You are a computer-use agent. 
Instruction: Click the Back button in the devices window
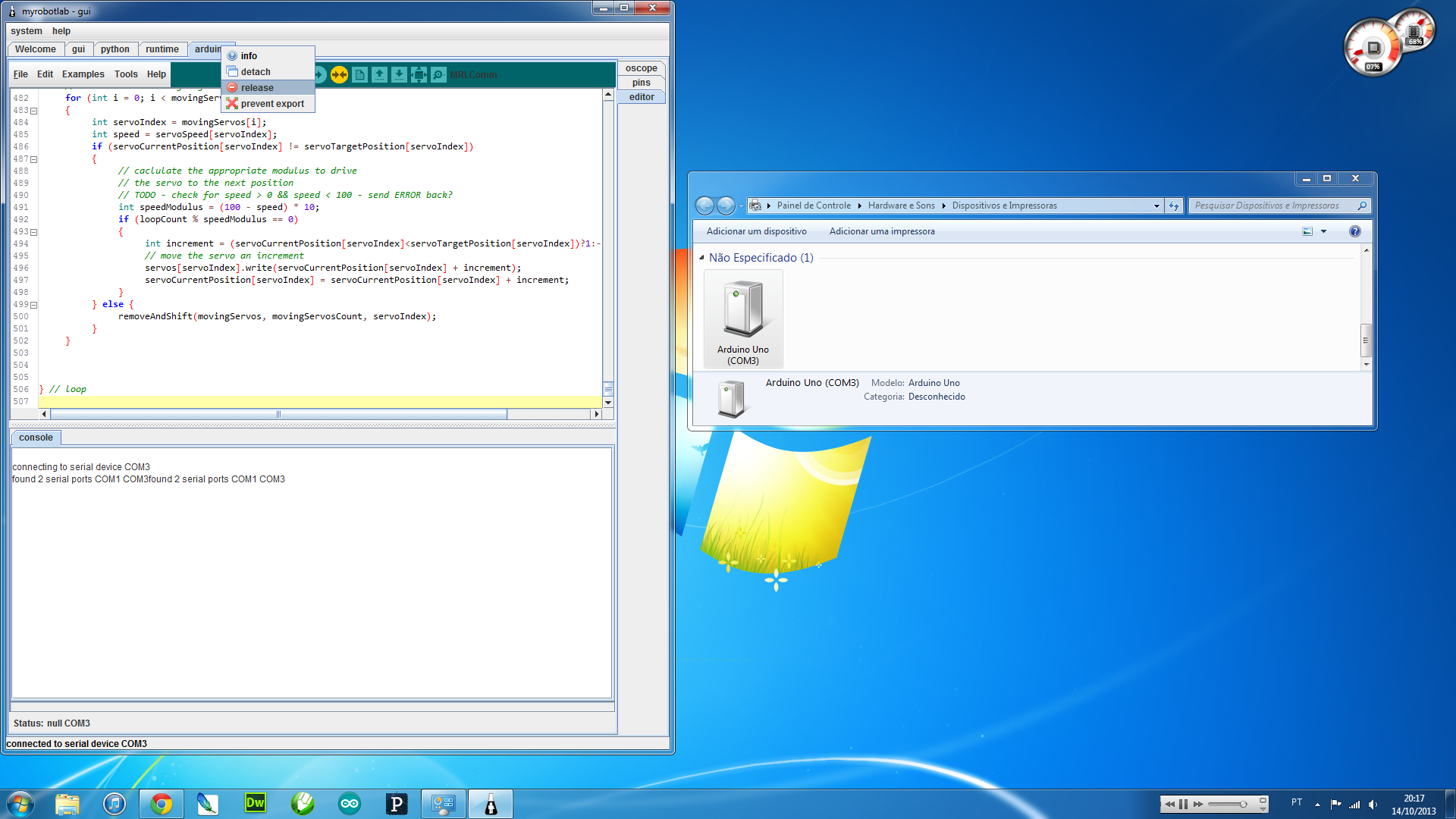704,206
